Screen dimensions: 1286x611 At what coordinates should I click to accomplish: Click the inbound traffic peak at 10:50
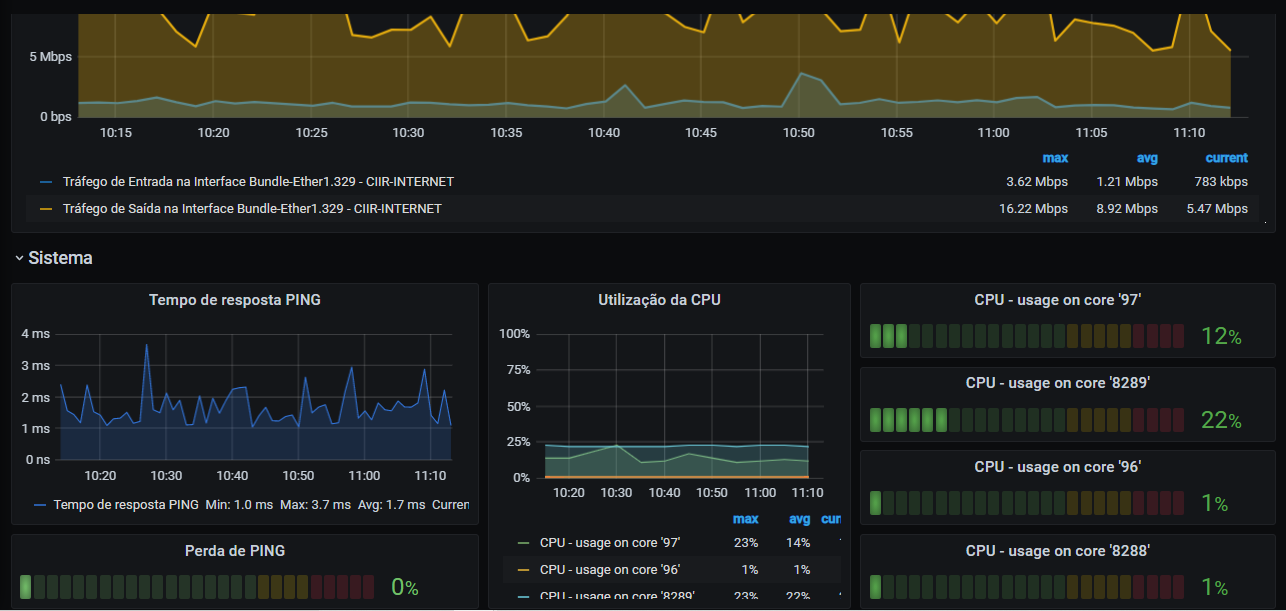[800, 73]
